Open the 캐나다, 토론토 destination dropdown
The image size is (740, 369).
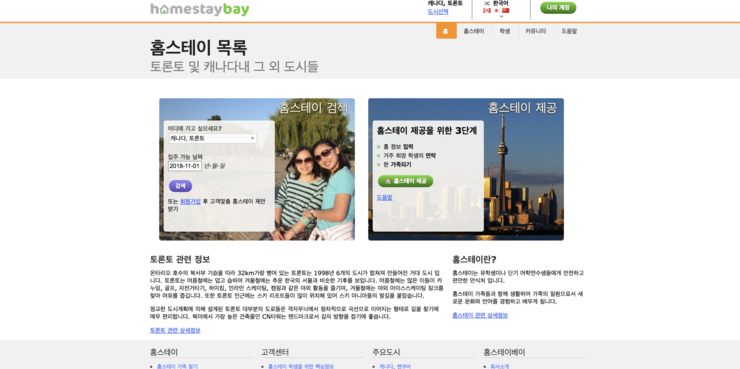coord(213,138)
